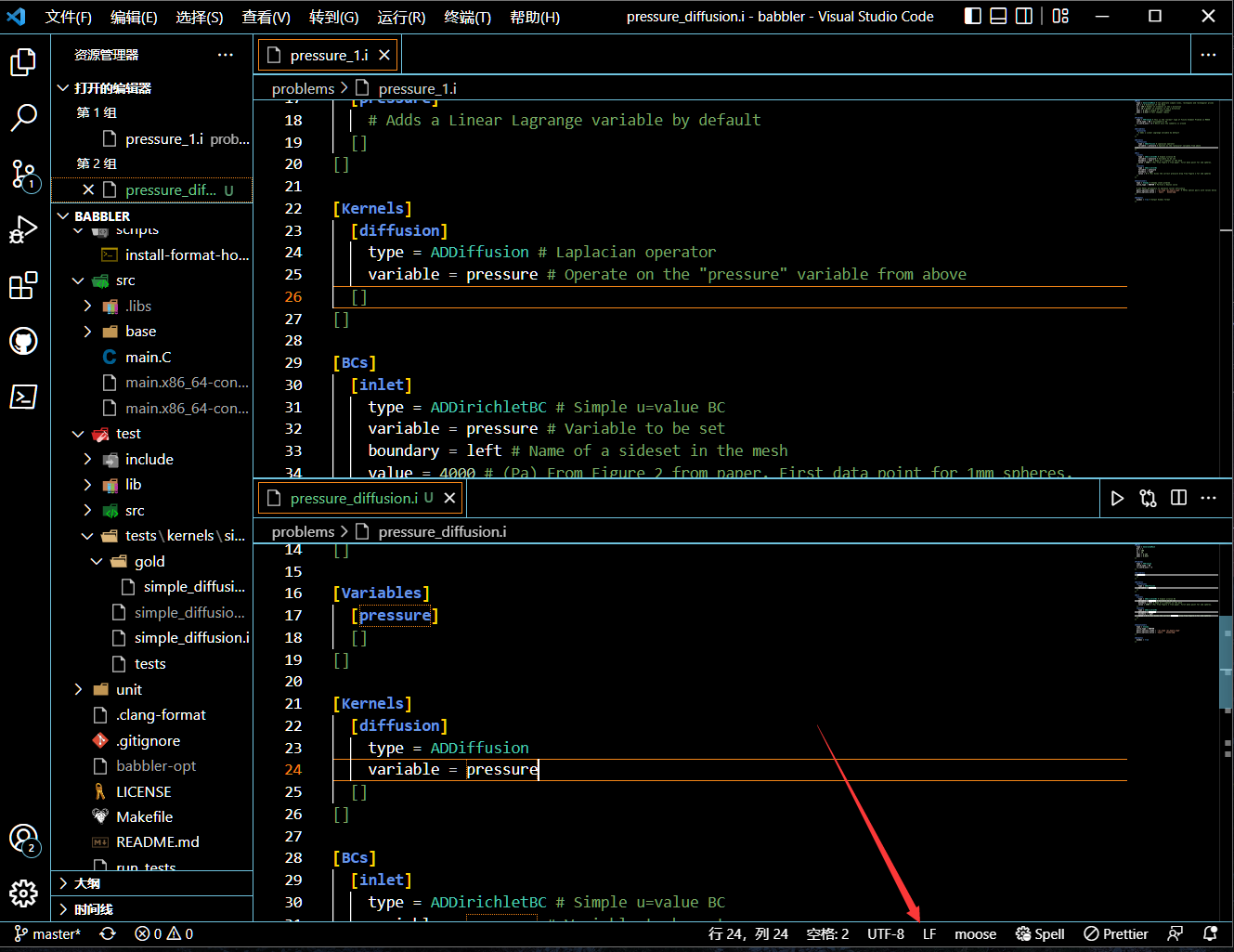Click the Prettier formatter status item
The image size is (1234, 952).
click(x=1115, y=933)
